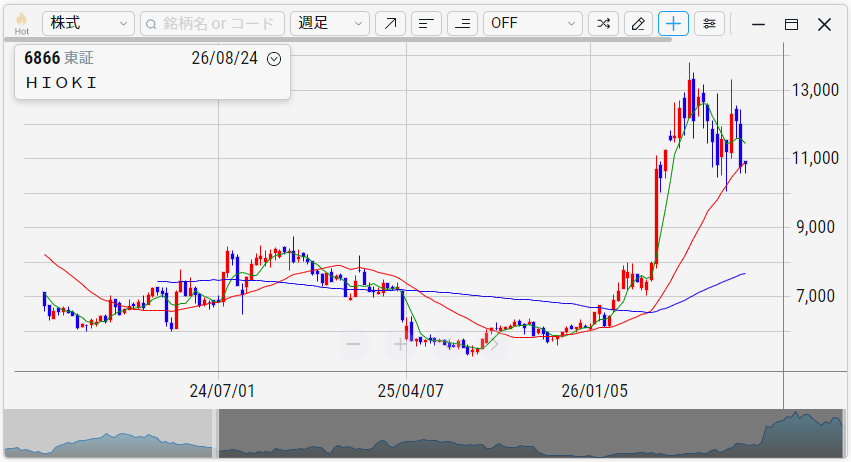
Task: Select the pencil drawing tool
Action: pos(638,23)
